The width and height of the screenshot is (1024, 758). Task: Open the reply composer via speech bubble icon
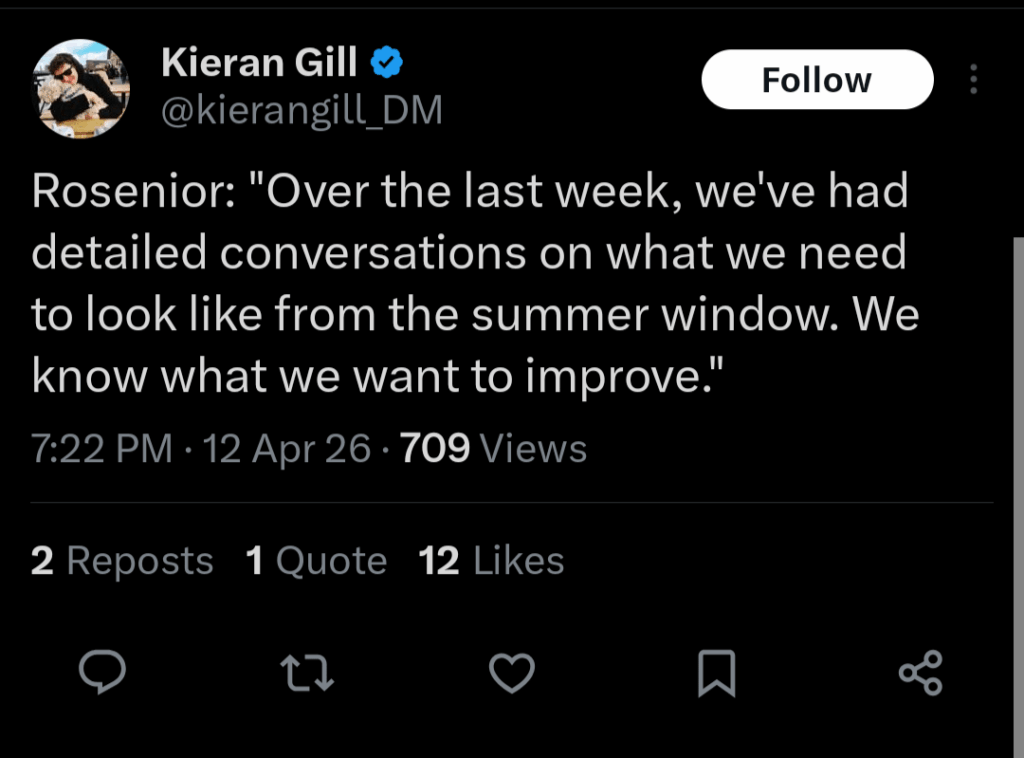103,673
